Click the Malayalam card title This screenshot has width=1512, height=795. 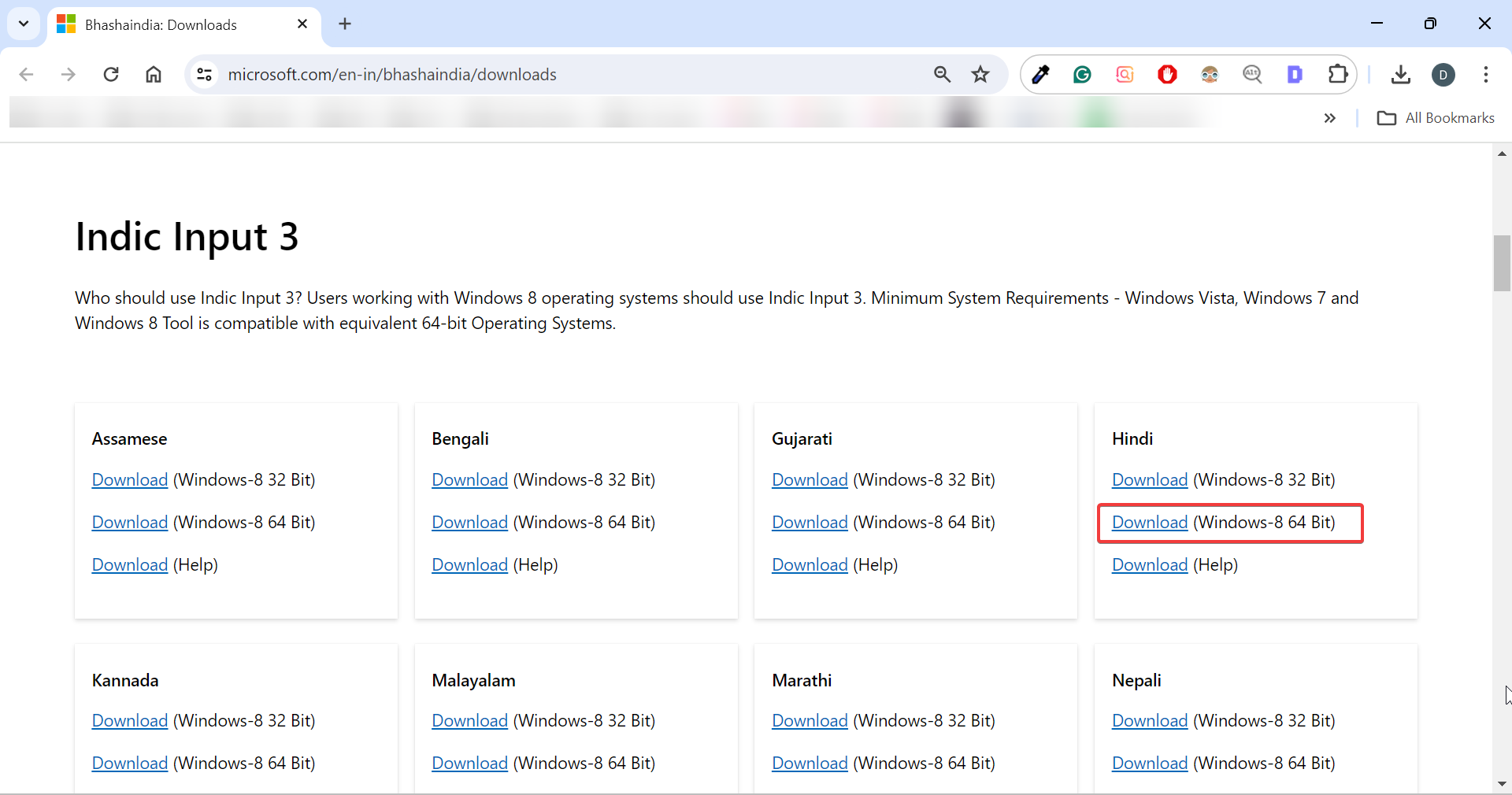[474, 681]
